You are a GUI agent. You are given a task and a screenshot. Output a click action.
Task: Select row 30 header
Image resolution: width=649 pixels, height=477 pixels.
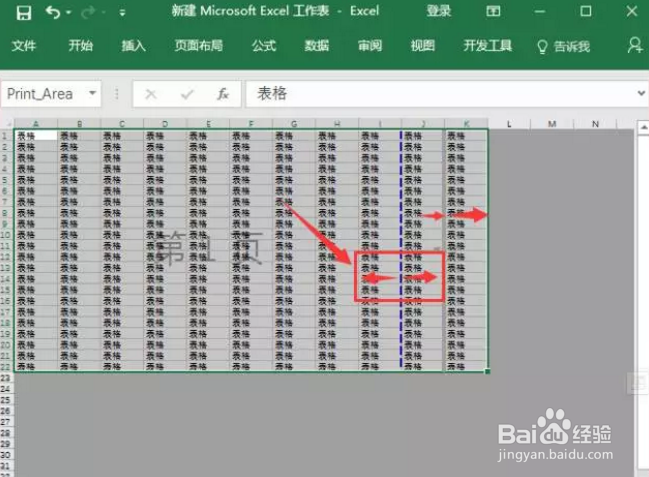tap(6, 455)
